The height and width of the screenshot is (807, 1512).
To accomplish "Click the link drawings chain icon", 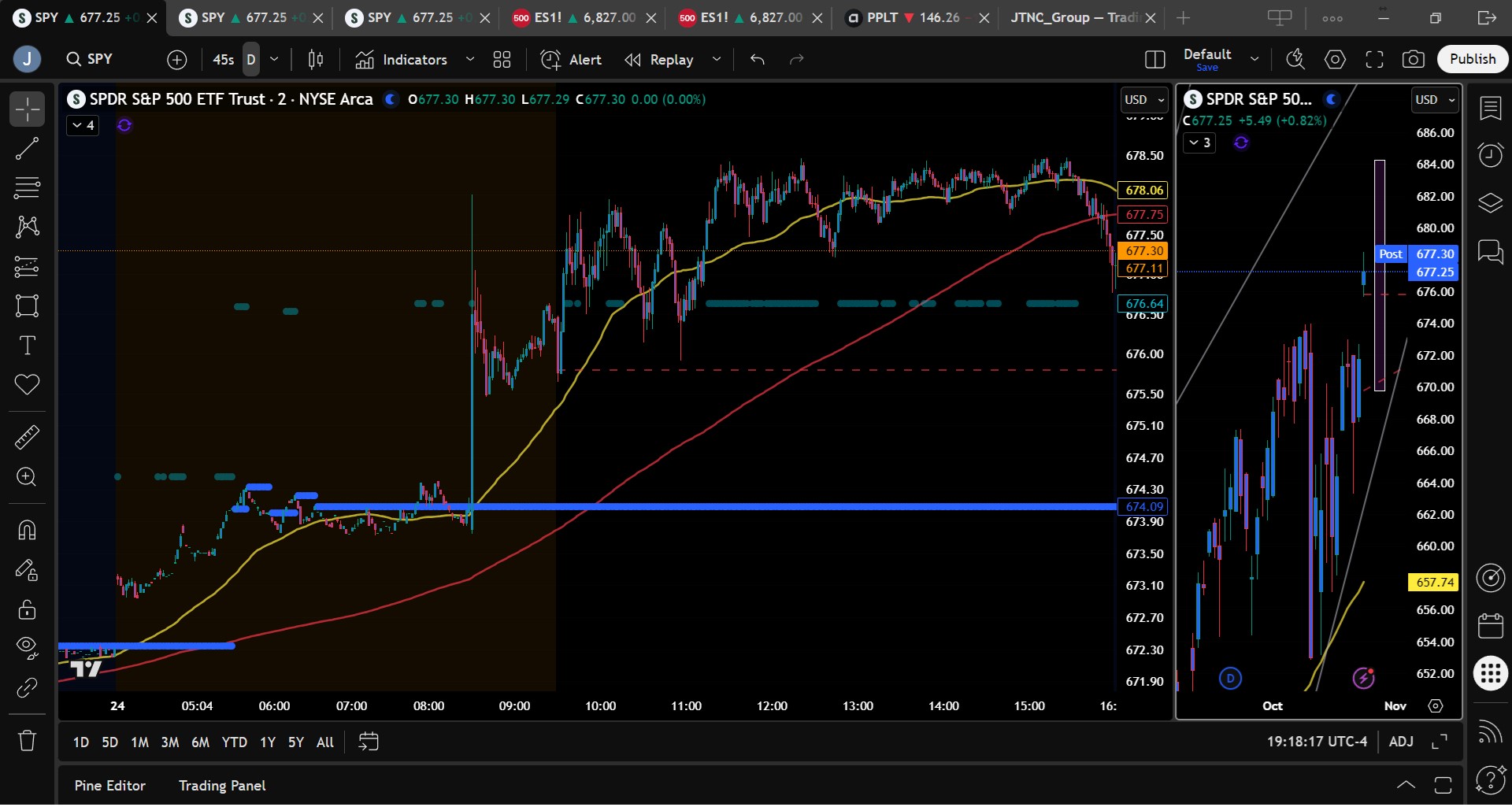I will [x=27, y=687].
